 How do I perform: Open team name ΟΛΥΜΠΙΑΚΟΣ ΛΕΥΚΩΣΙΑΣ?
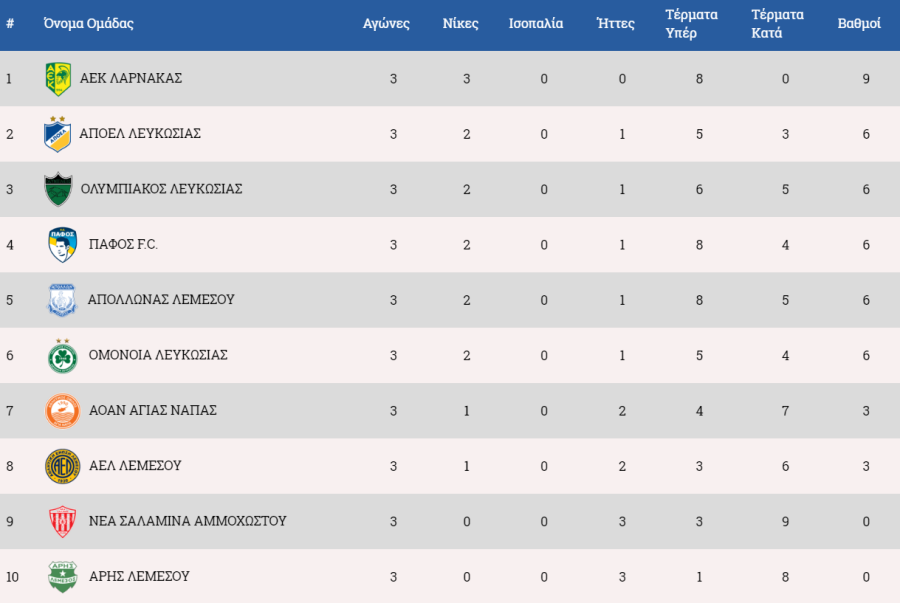(161, 189)
